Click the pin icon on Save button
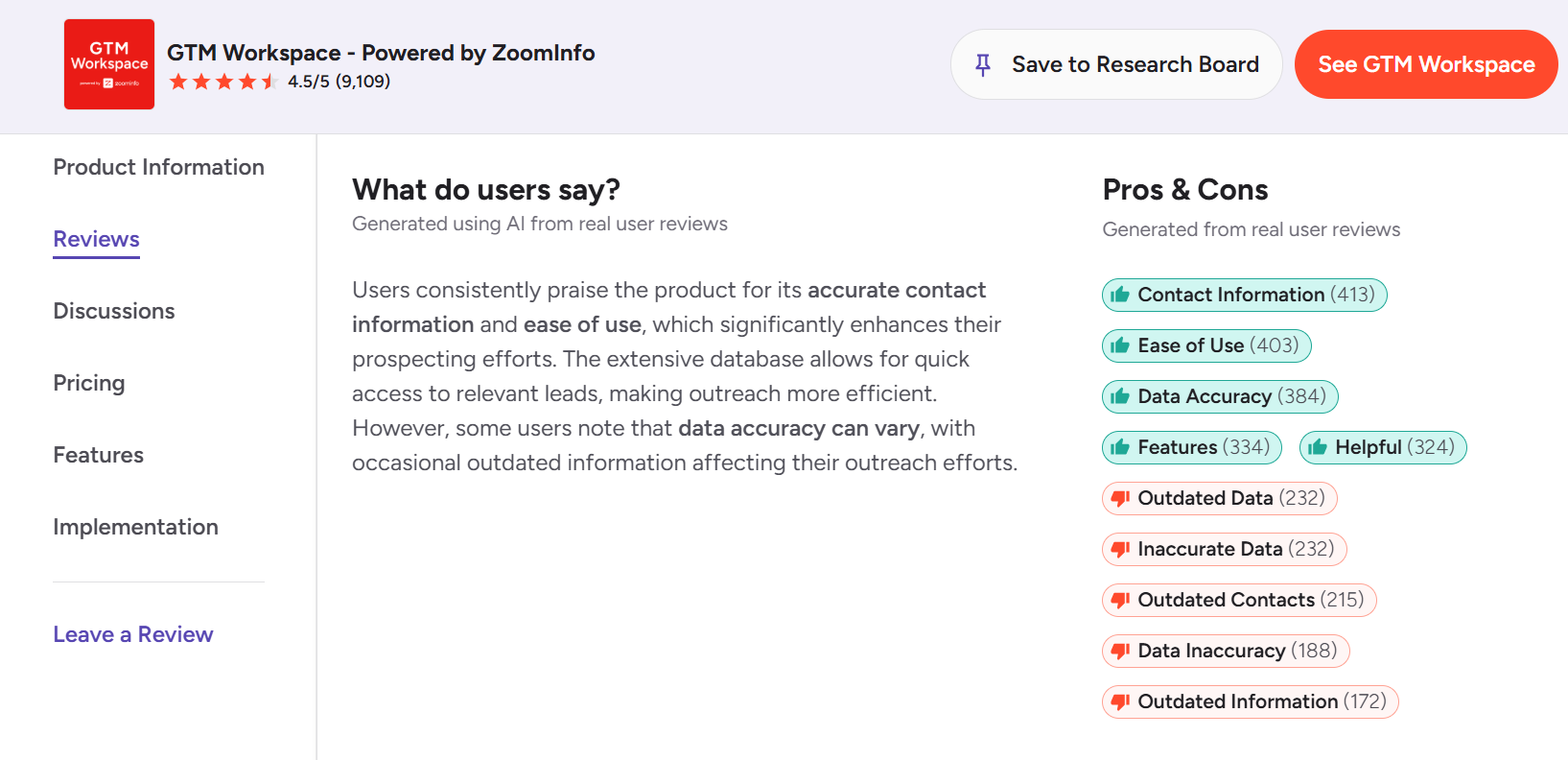Image resolution: width=1568 pixels, height=760 pixels. click(983, 64)
